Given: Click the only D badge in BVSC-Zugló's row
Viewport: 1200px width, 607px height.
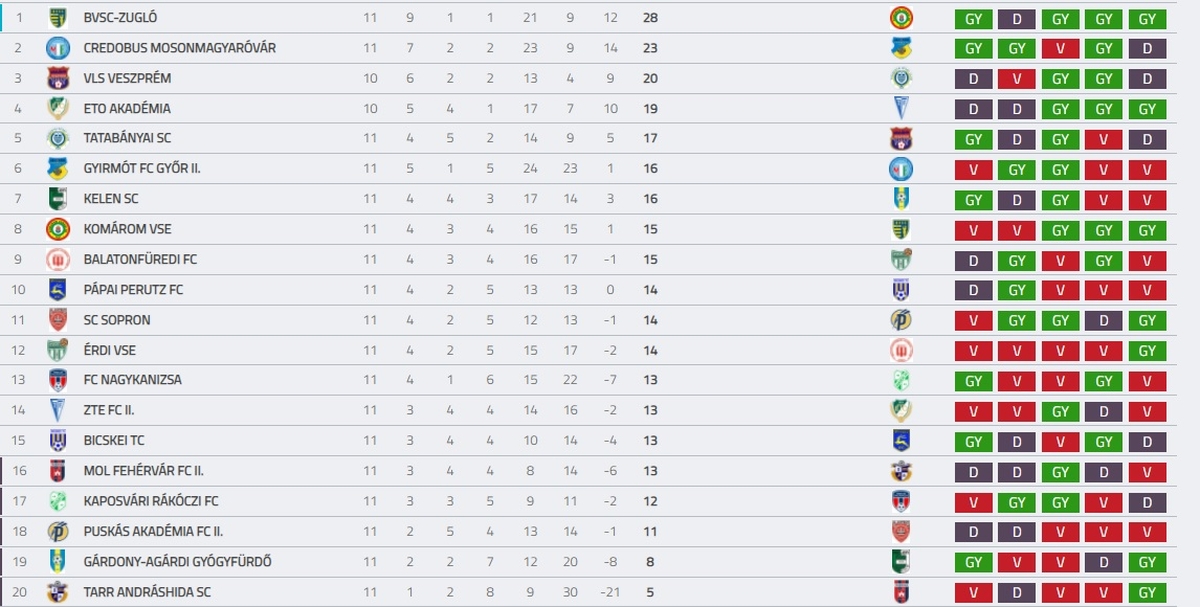Looking at the screenshot, I should click(x=1017, y=18).
